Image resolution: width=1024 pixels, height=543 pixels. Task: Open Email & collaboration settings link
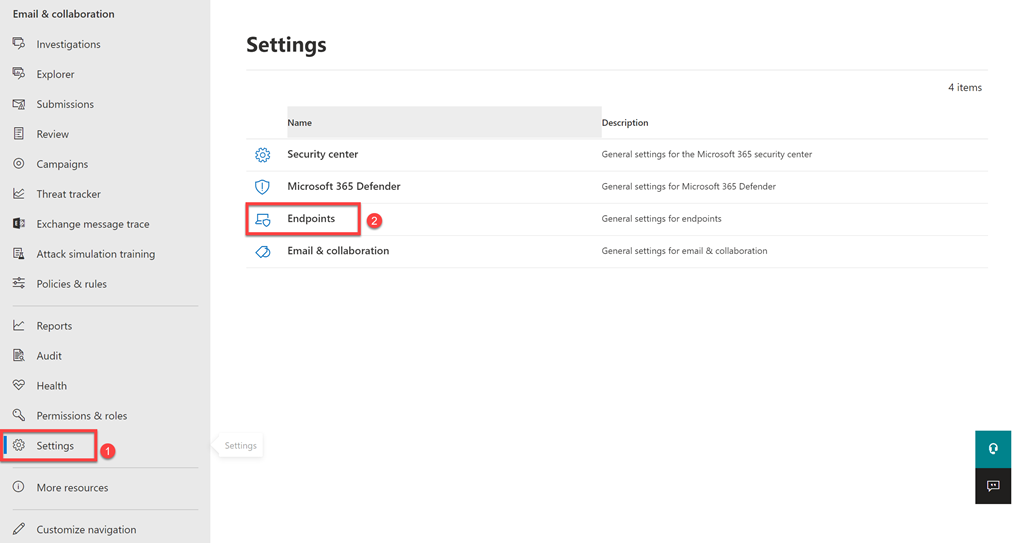click(x=338, y=251)
